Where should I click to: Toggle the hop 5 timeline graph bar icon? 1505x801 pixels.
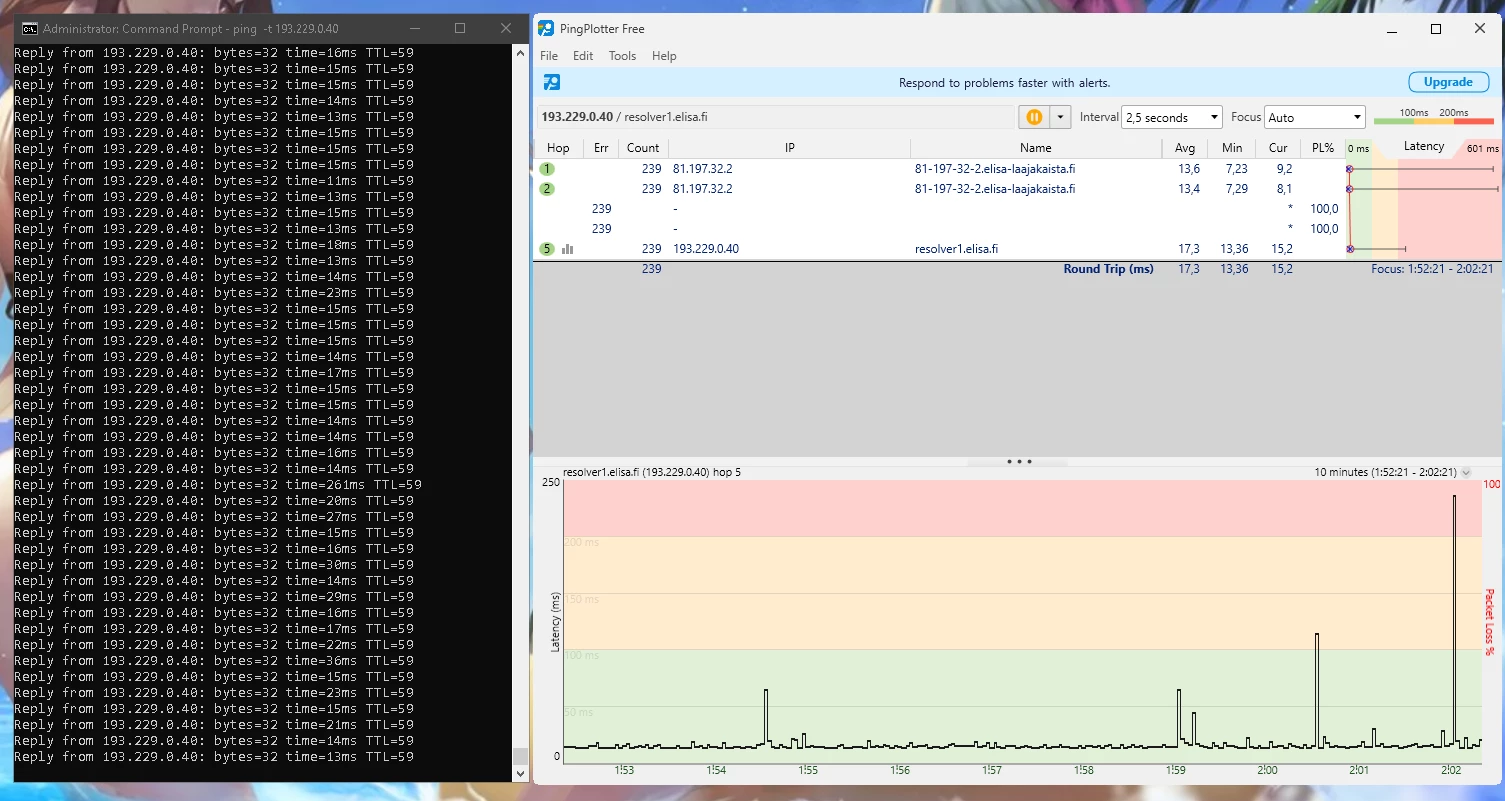tap(568, 249)
